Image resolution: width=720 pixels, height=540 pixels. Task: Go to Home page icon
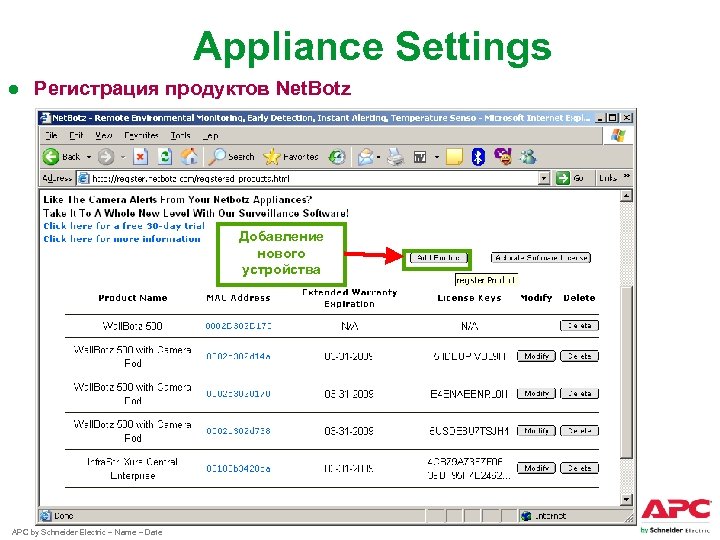coord(189,157)
